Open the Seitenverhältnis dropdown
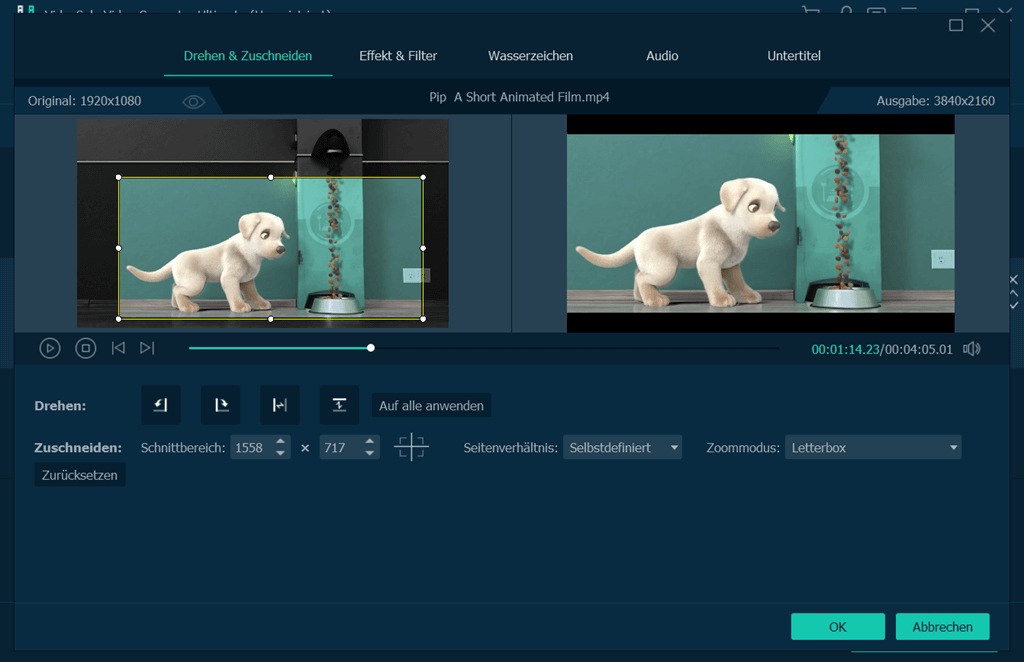 pos(622,448)
